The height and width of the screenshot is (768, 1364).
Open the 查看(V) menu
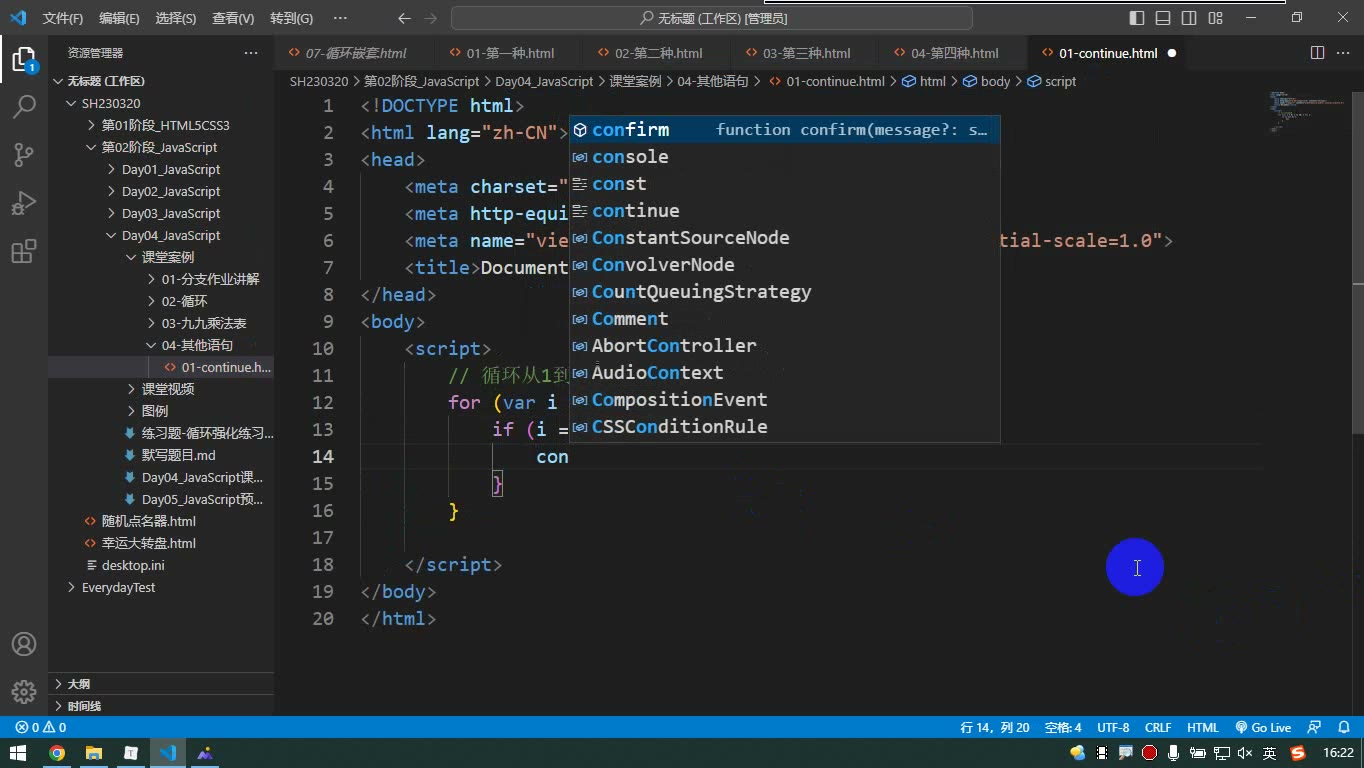click(x=233, y=18)
